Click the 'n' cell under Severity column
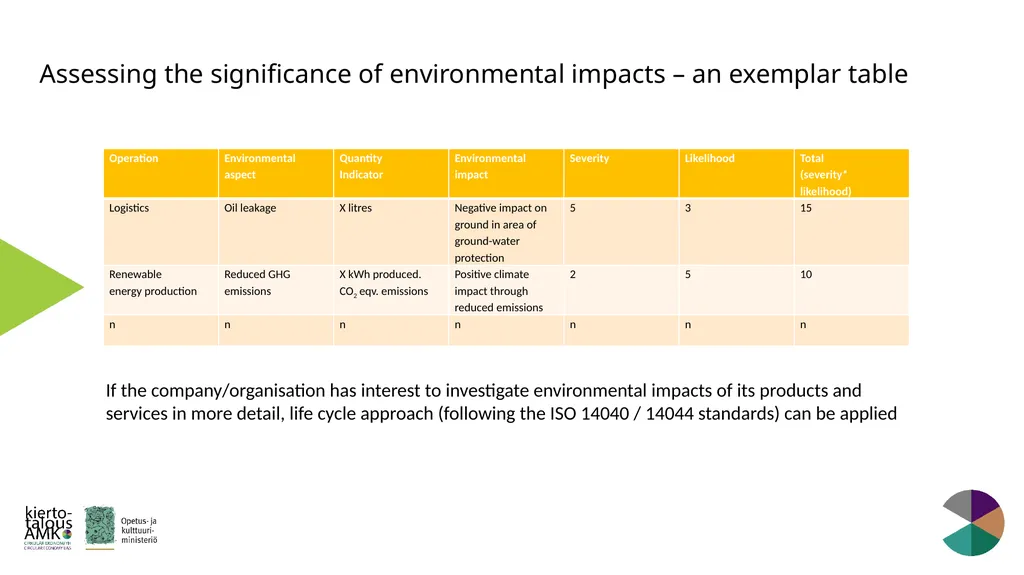The height and width of the screenshot is (575, 1024). point(621,330)
